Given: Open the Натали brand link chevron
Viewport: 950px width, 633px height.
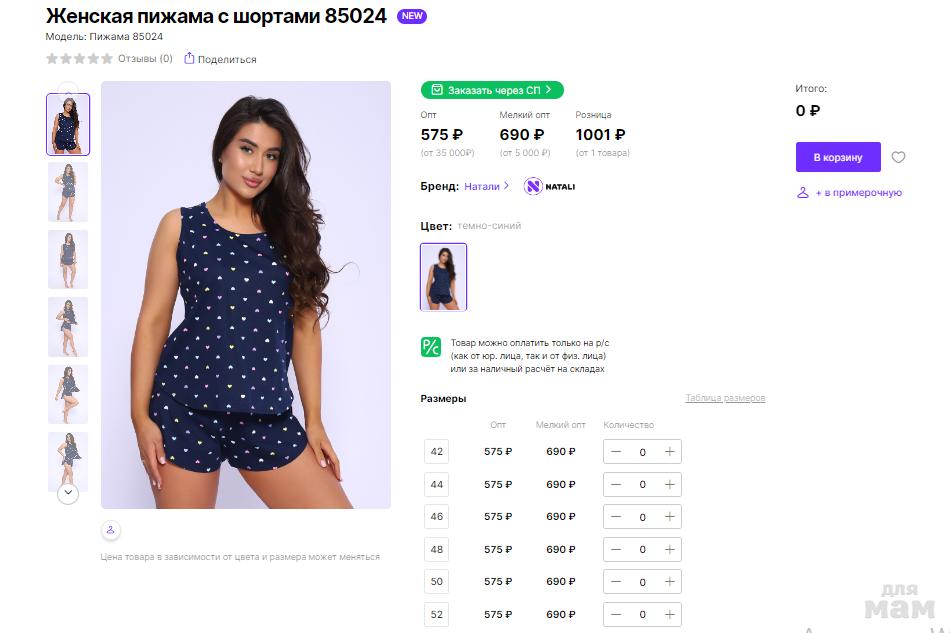Looking at the screenshot, I should (x=507, y=186).
